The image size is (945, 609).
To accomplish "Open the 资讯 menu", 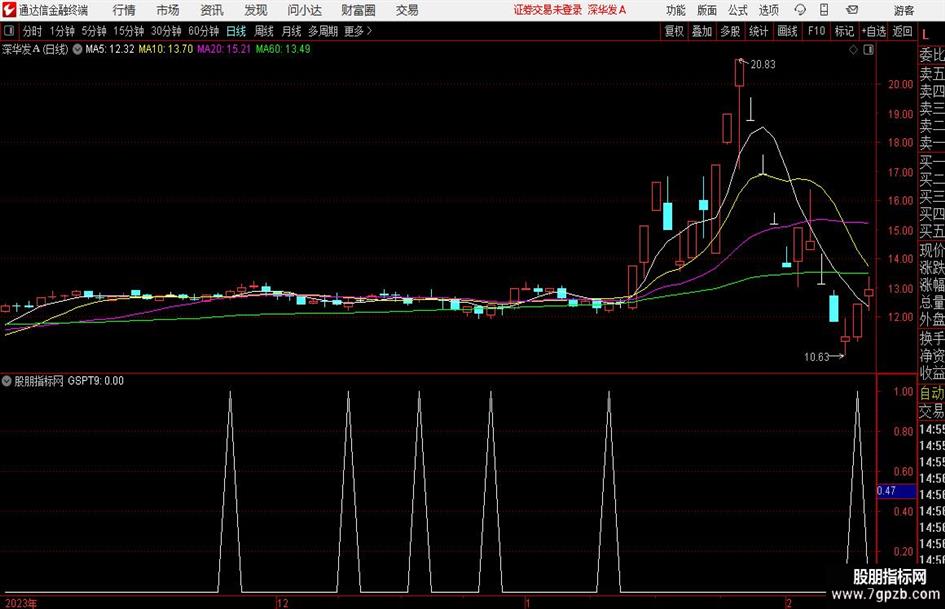I will tap(212, 10).
